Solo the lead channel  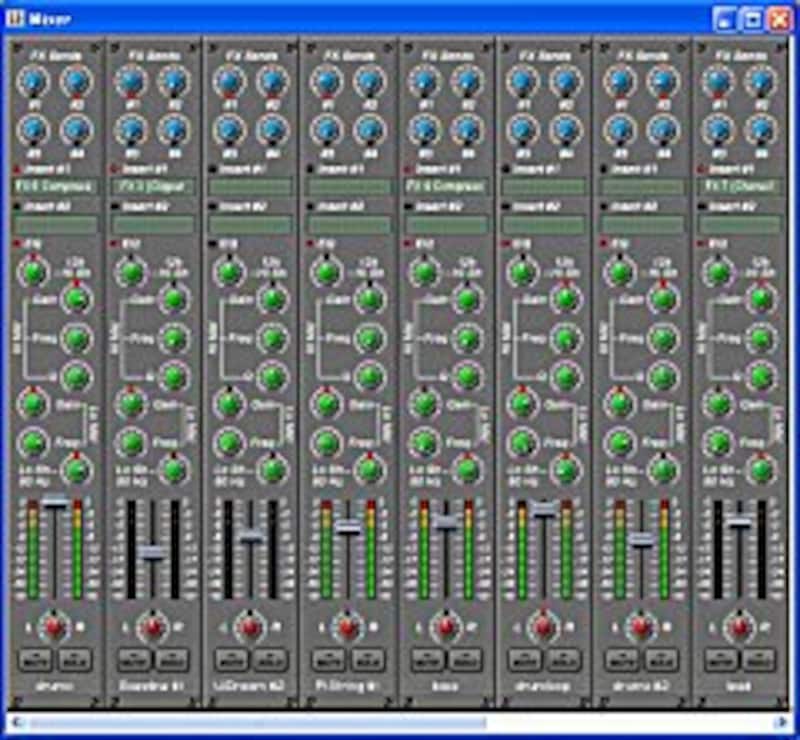pos(760,660)
